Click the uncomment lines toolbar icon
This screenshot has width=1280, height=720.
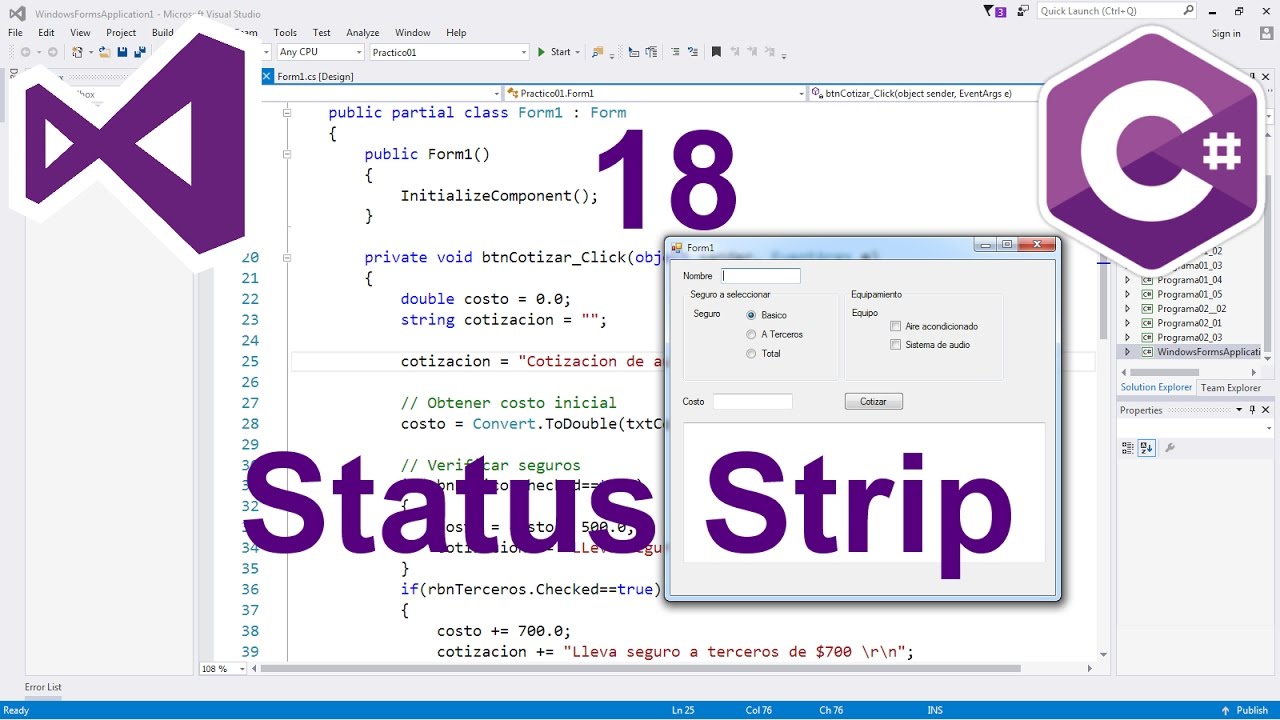[693, 52]
